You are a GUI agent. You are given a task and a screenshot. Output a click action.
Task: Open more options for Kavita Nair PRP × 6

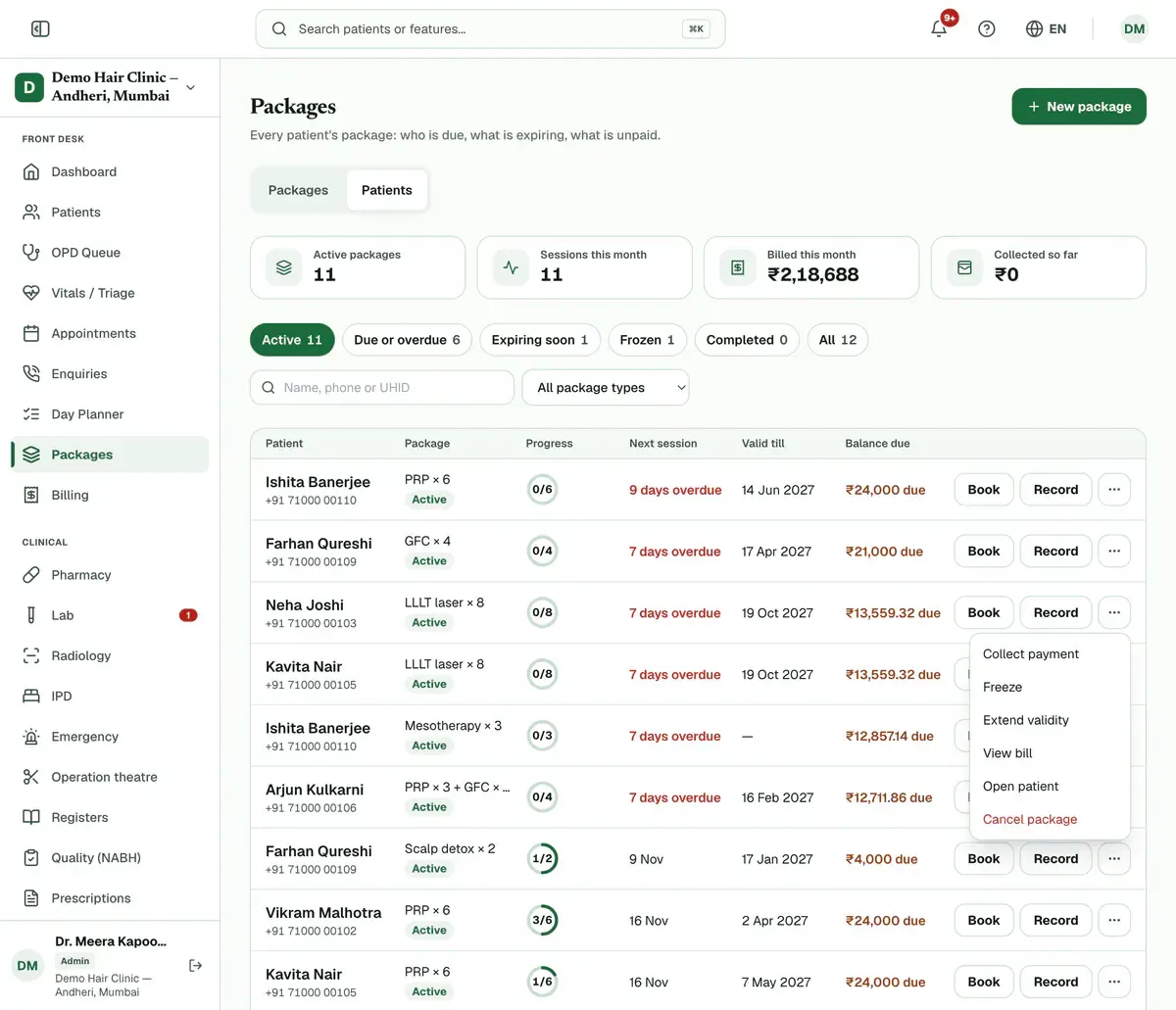pyautogui.click(x=1114, y=983)
